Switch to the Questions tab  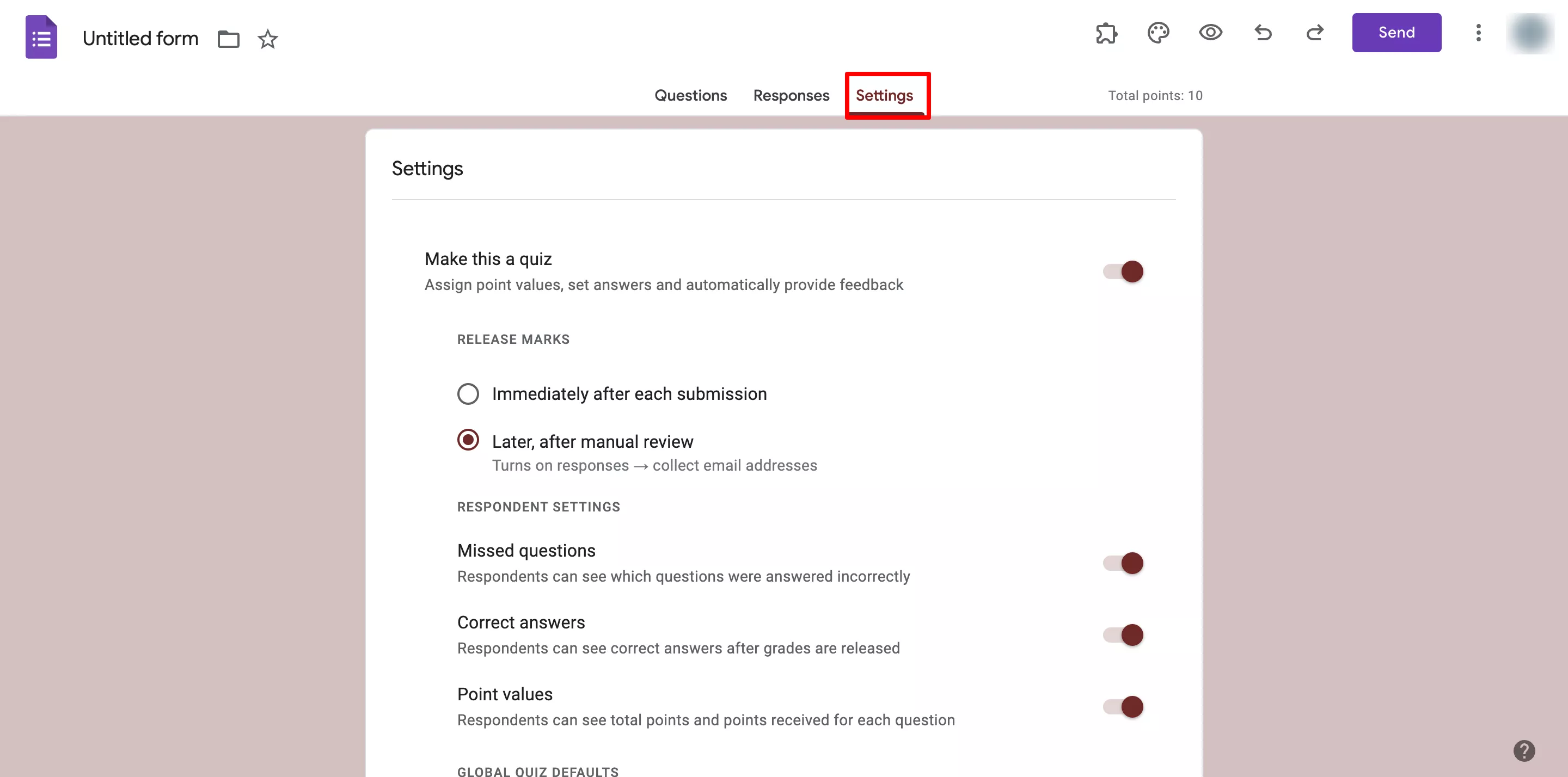690,95
